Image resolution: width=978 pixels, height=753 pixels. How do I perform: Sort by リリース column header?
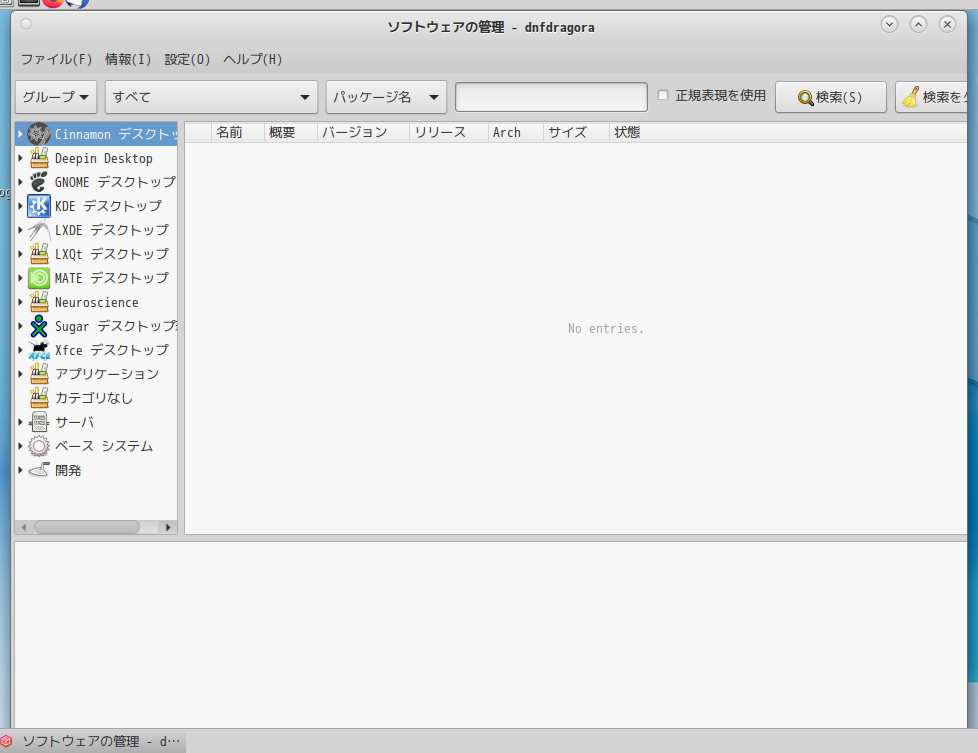pyautogui.click(x=448, y=132)
